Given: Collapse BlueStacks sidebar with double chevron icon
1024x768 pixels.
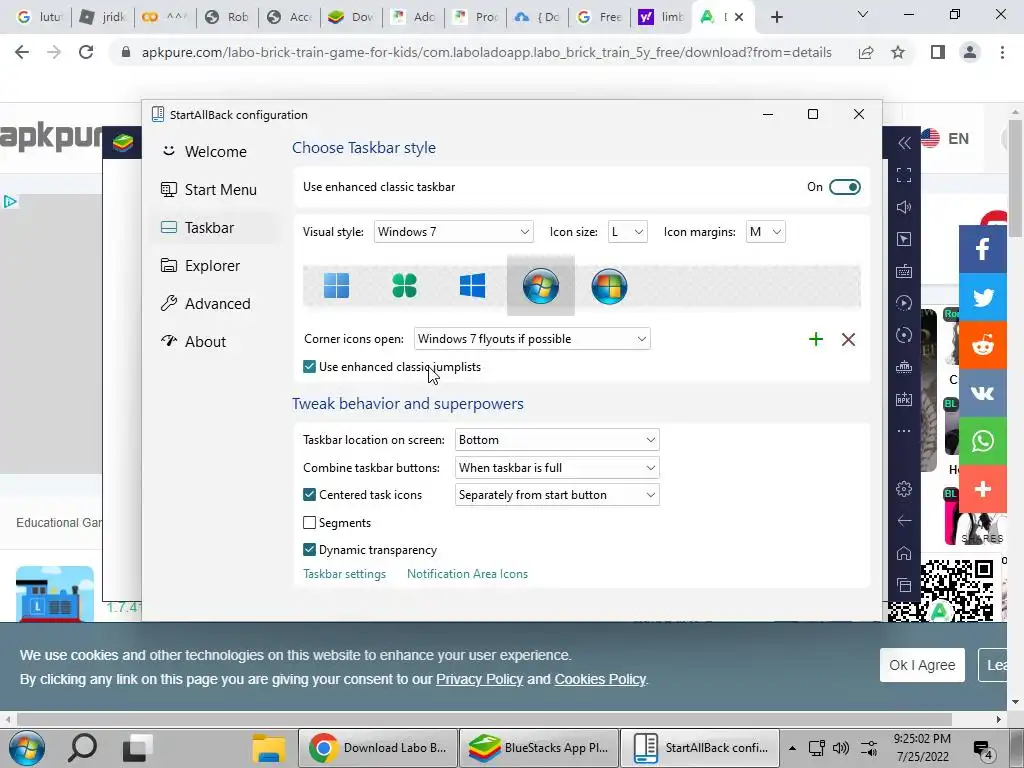Looking at the screenshot, I should point(904,143).
